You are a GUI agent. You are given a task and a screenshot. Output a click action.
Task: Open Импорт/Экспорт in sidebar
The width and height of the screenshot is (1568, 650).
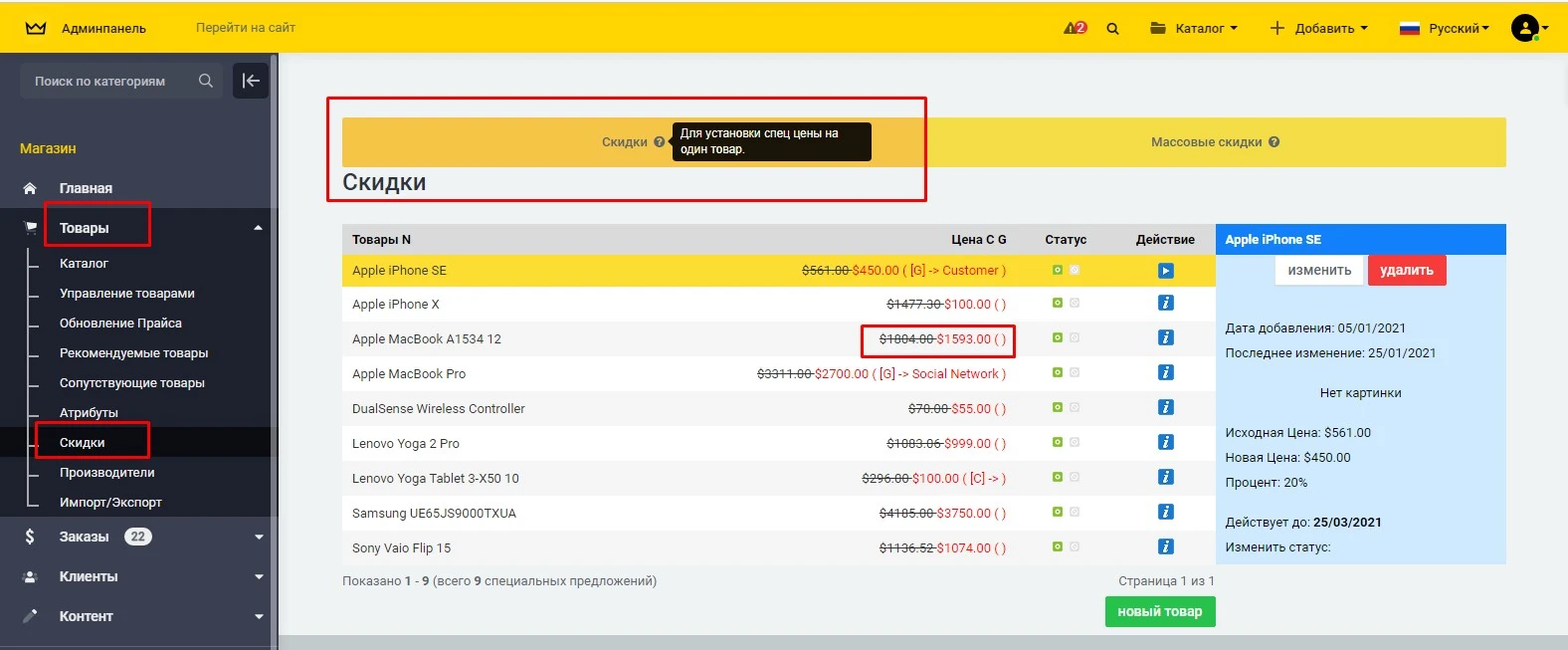[110, 503]
